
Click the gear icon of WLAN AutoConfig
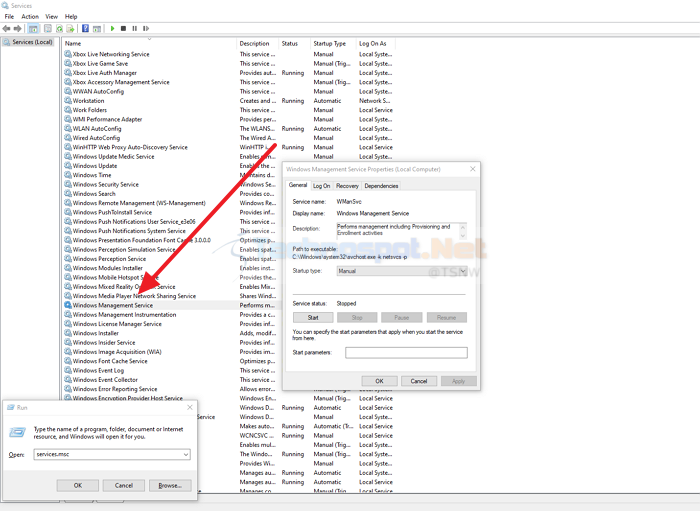coord(68,129)
